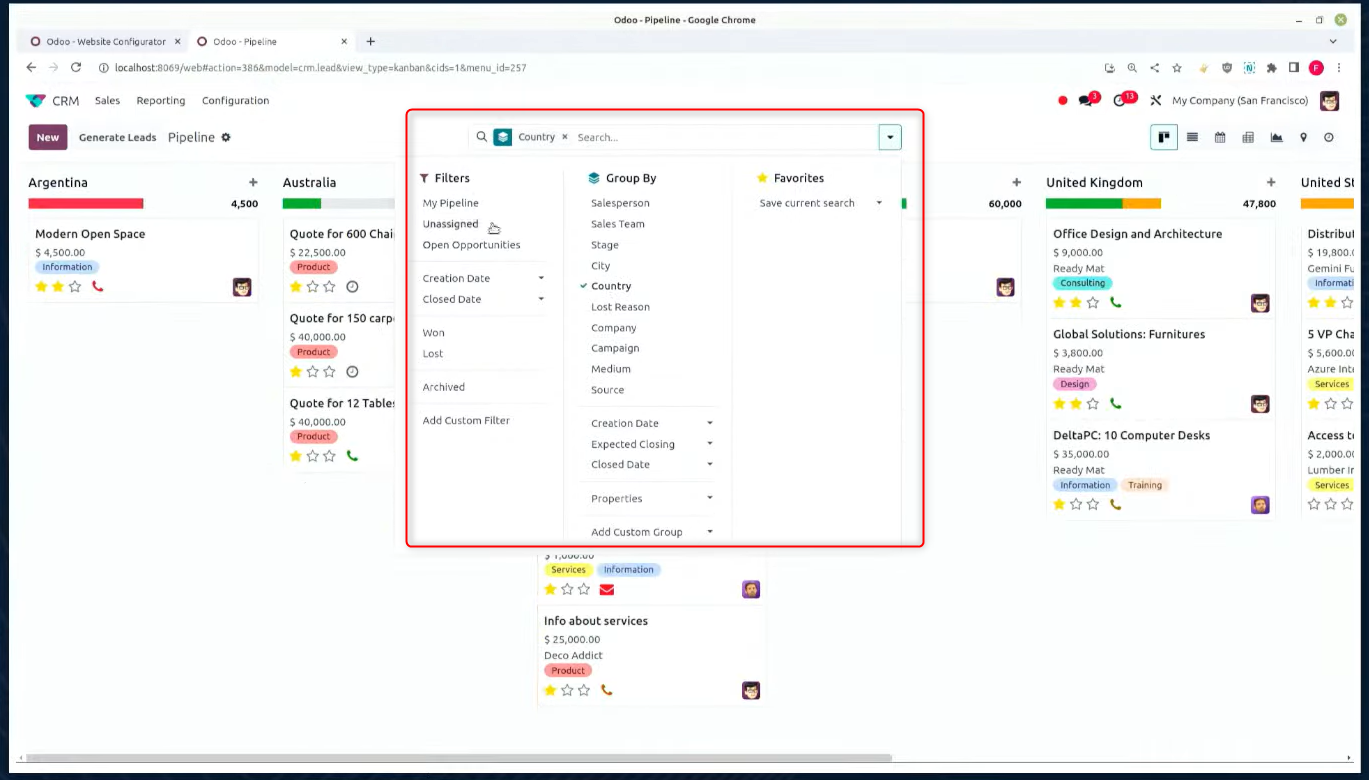This screenshot has width=1369, height=780.
Task: Set third priority star on Global Solutions: Furnitures
Action: pyautogui.click(x=1093, y=404)
